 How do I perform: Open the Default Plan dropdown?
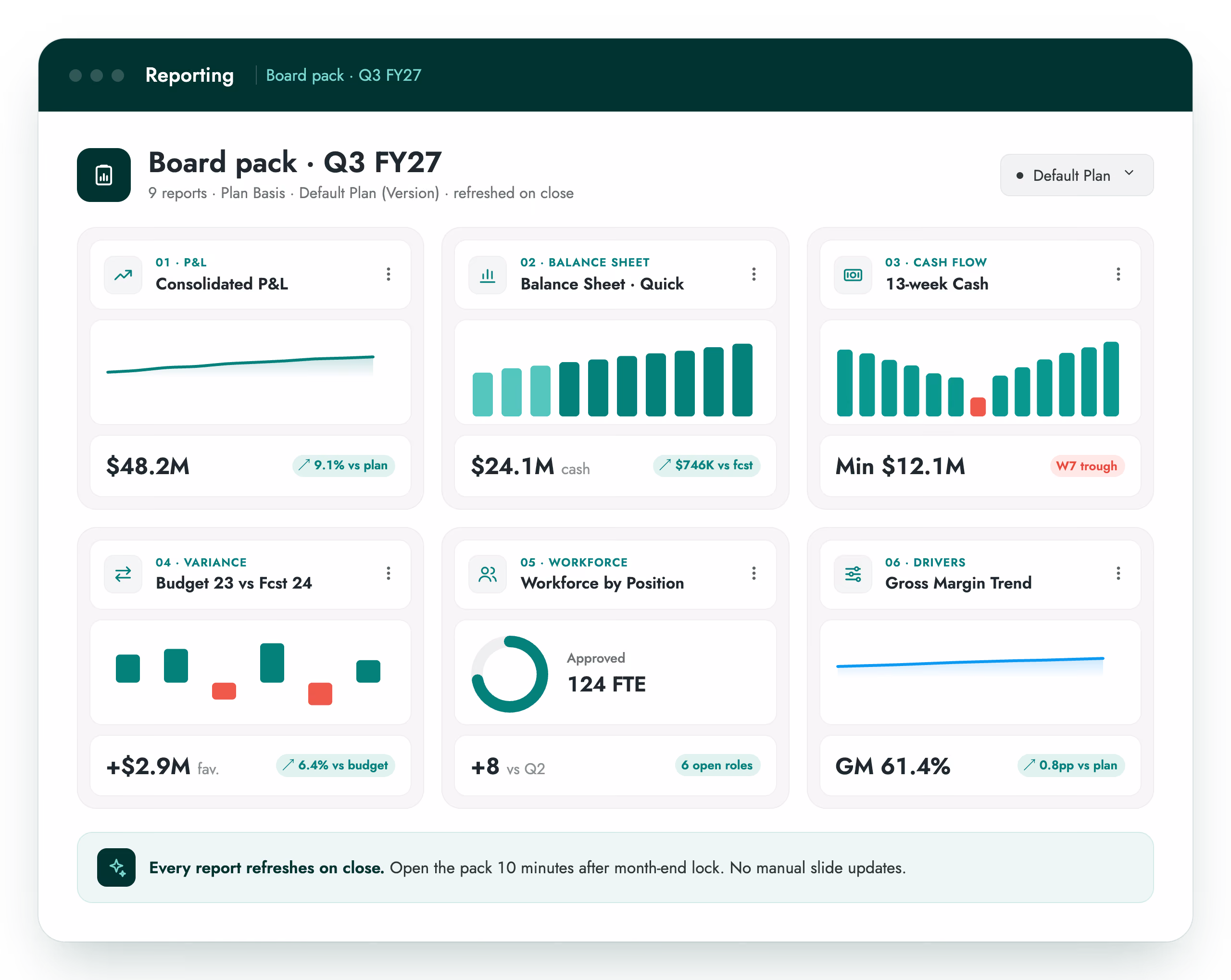coord(1076,175)
